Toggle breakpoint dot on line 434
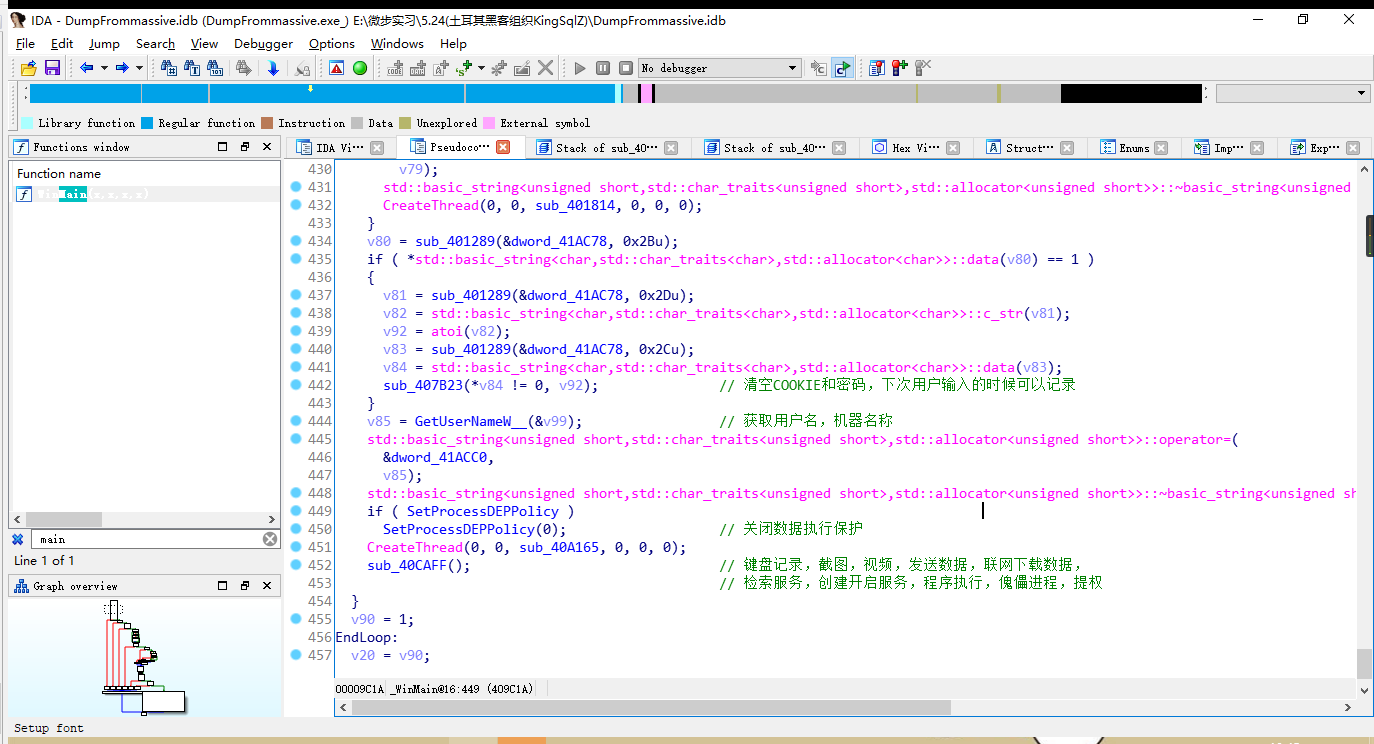Screen dimensions: 1374x744 (x=296, y=241)
